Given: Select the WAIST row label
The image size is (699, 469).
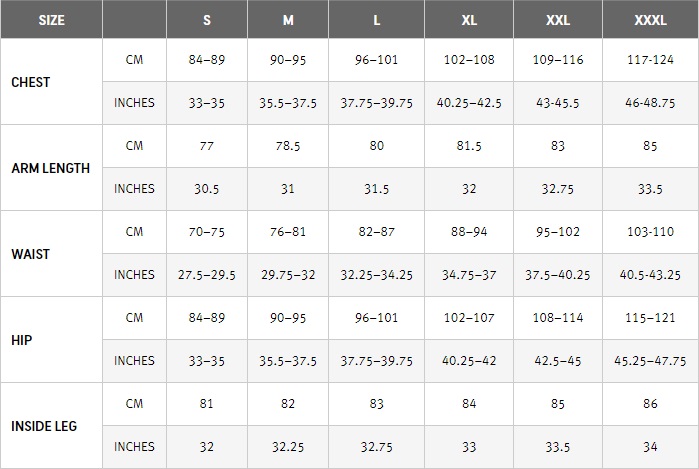Looking at the screenshot, I should pyautogui.click(x=30, y=254).
